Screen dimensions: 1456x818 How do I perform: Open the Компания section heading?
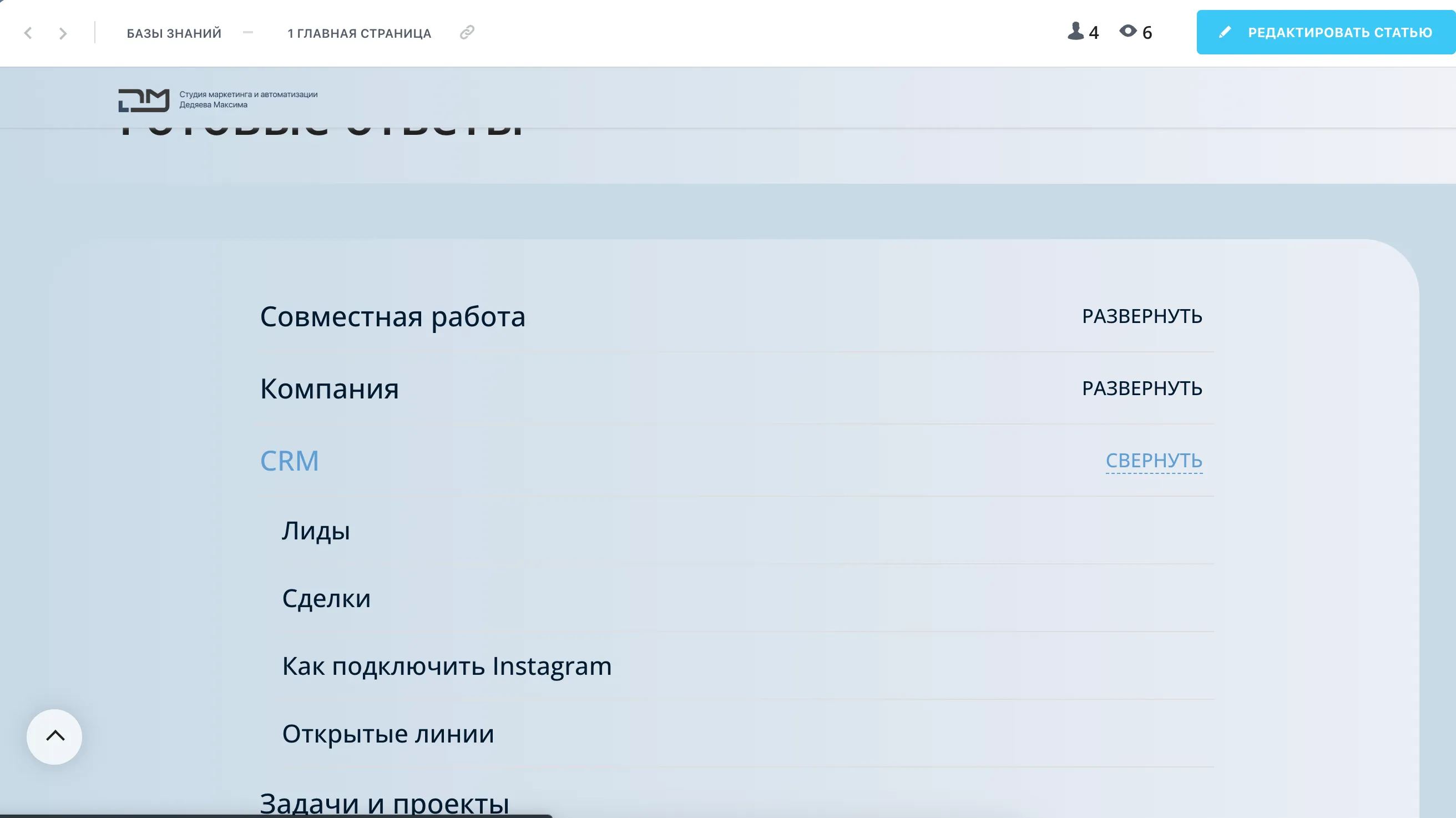coord(330,388)
